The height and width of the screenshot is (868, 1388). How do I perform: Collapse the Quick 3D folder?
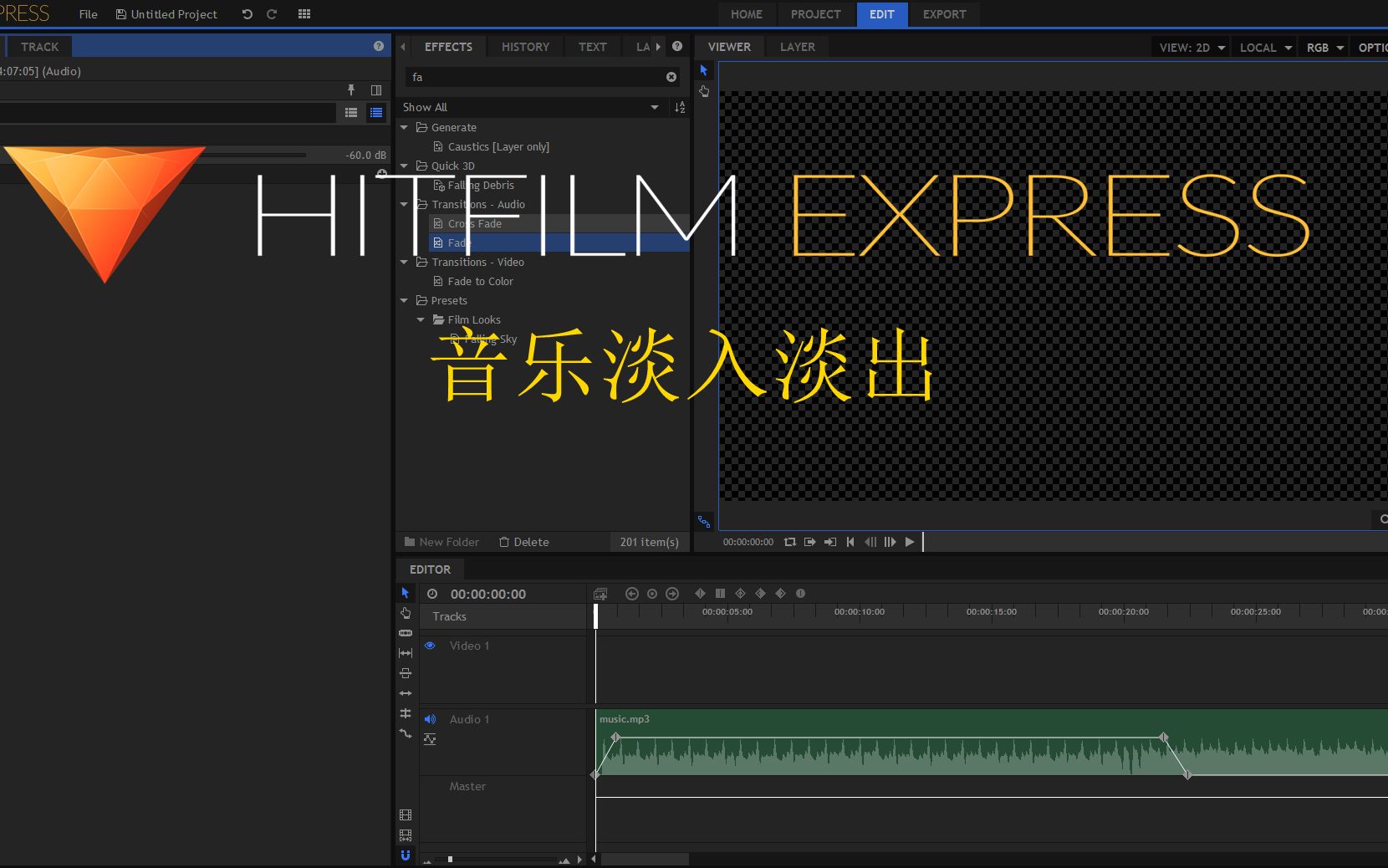coord(405,166)
